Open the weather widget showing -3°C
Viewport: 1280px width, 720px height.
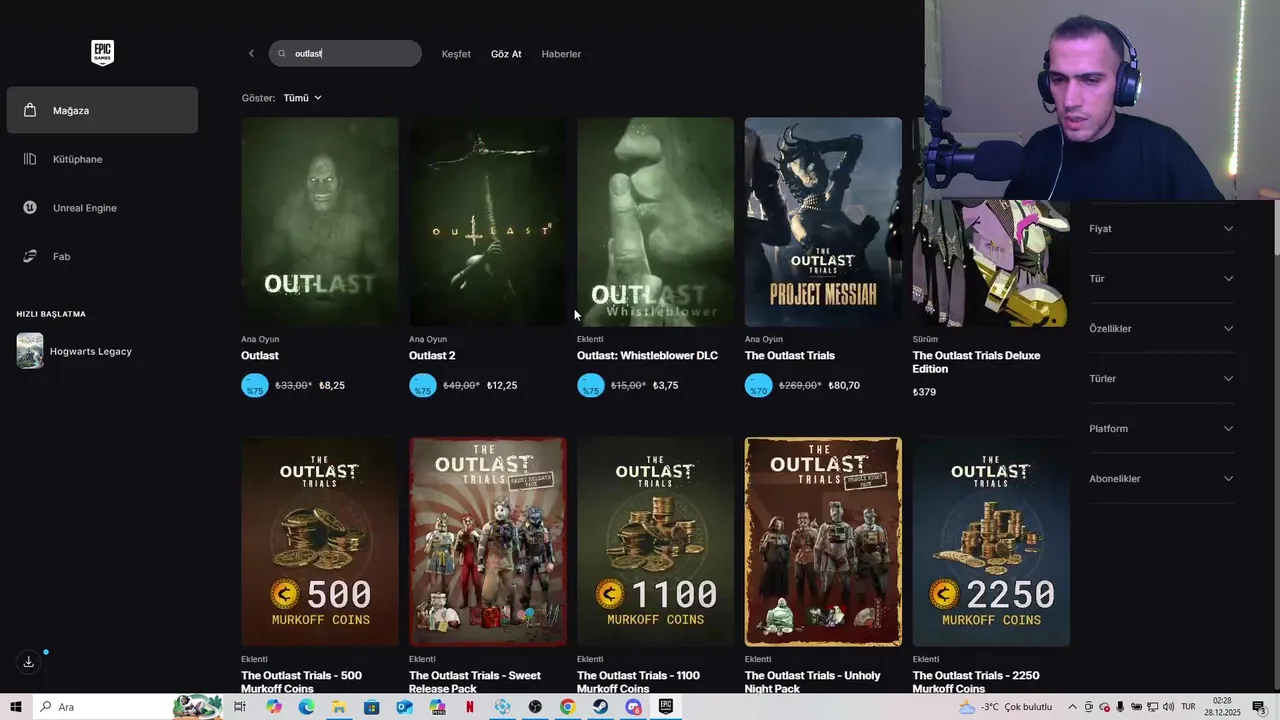[x=1006, y=707]
